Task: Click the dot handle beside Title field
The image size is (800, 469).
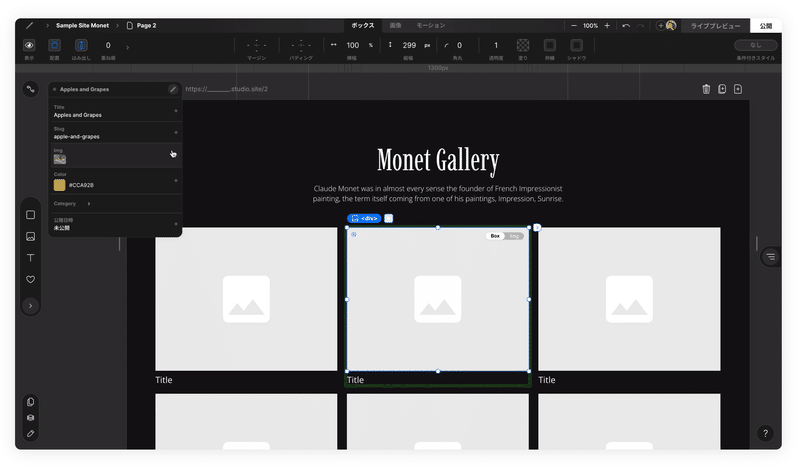Action: coord(176,111)
